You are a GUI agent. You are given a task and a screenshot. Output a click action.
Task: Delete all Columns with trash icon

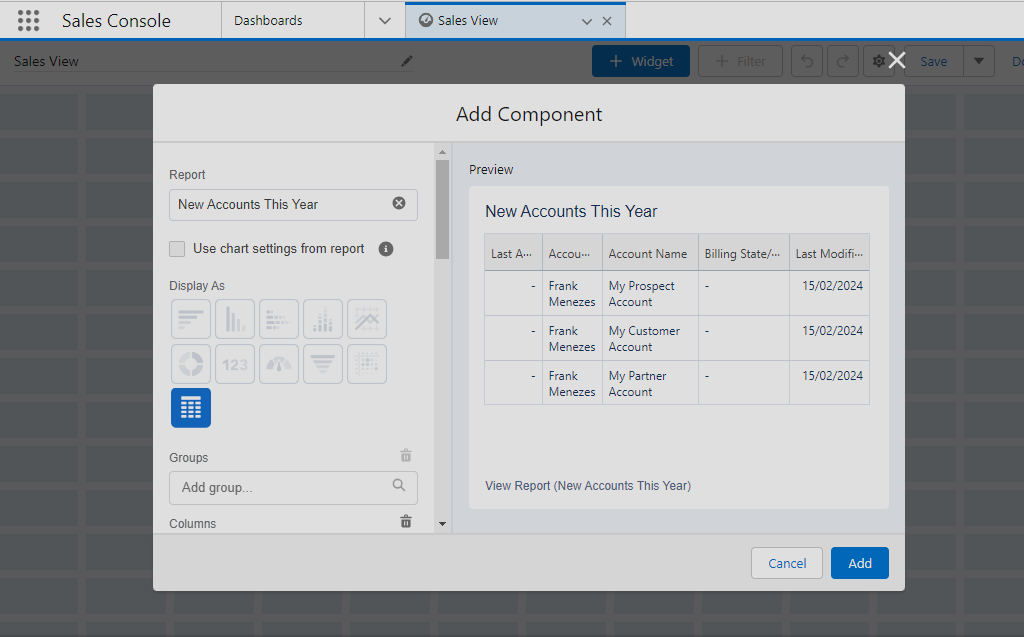[x=406, y=521]
